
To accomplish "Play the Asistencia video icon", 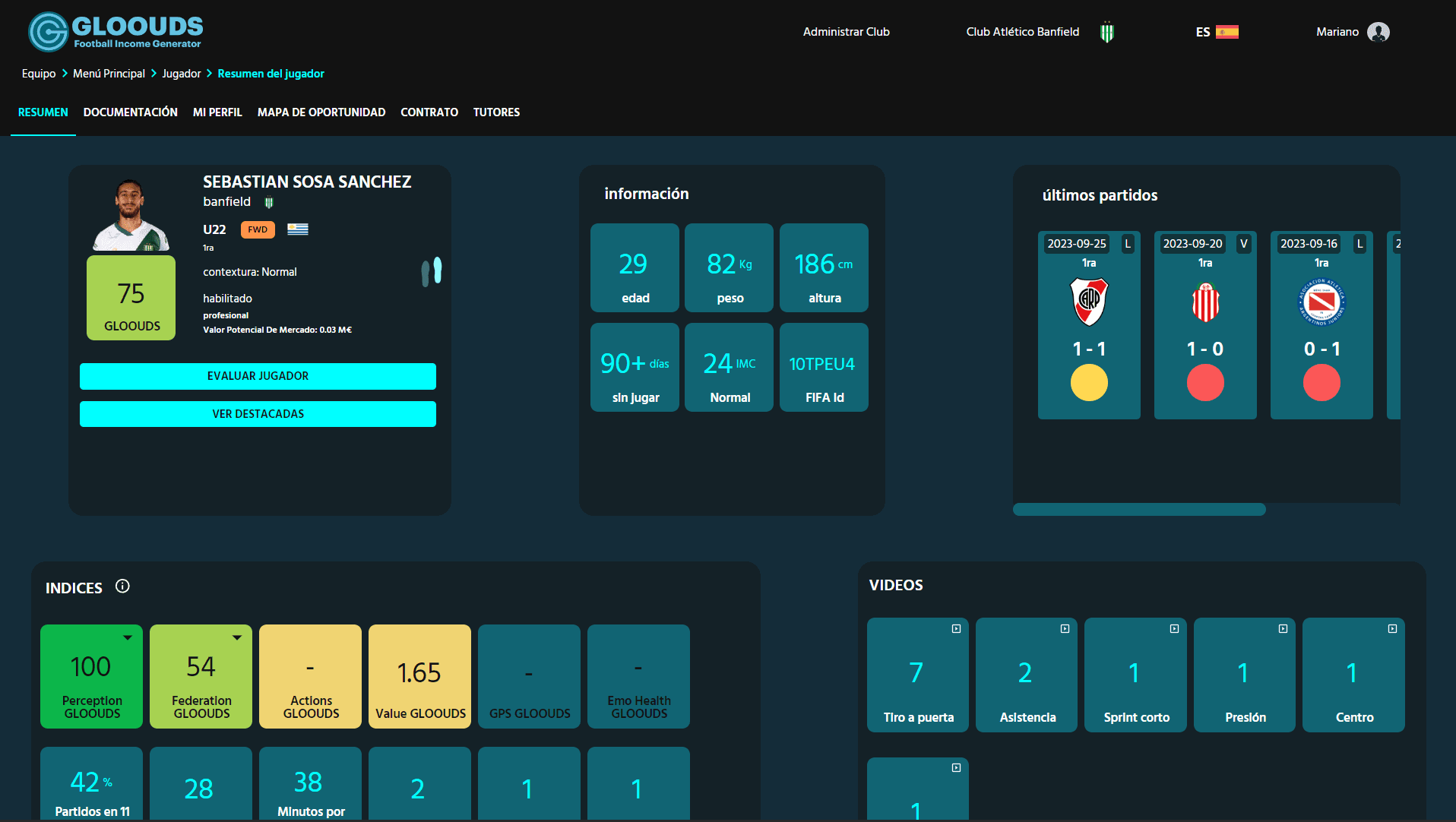I will click(1065, 628).
